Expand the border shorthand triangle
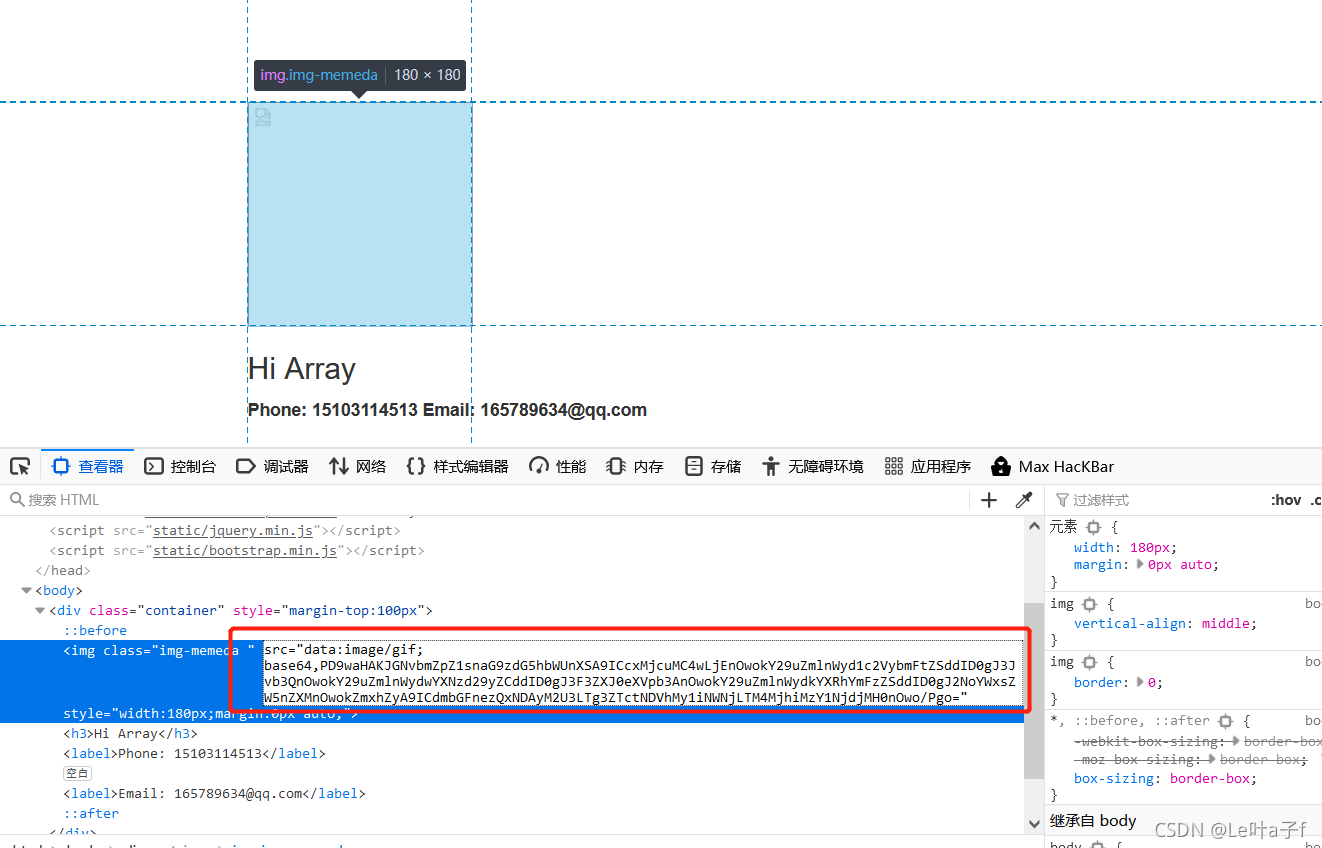This screenshot has width=1322, height=848. click(x=1142, y=682)
